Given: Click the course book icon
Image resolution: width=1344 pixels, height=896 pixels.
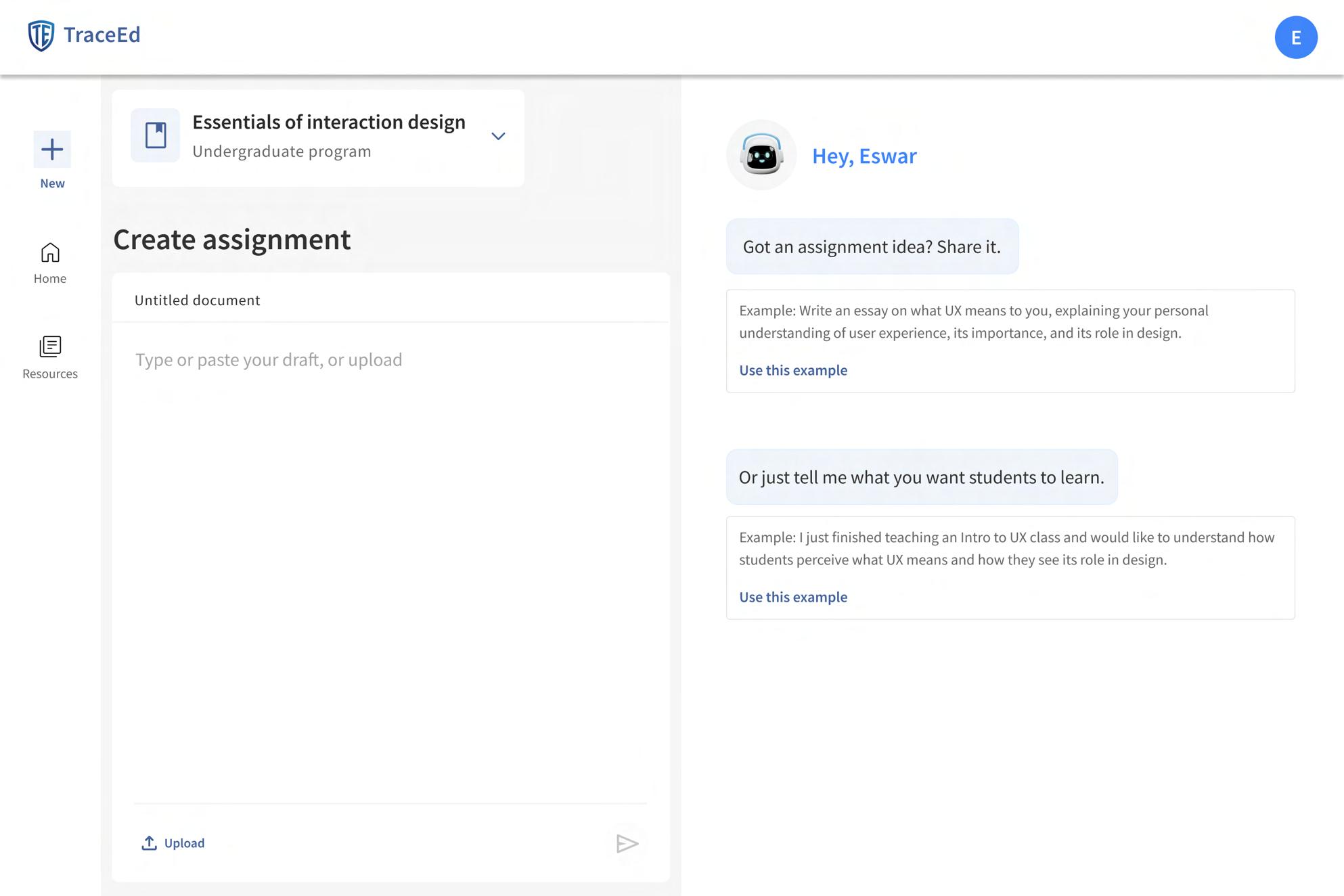Looking at the screenshot, I should 156,135.
